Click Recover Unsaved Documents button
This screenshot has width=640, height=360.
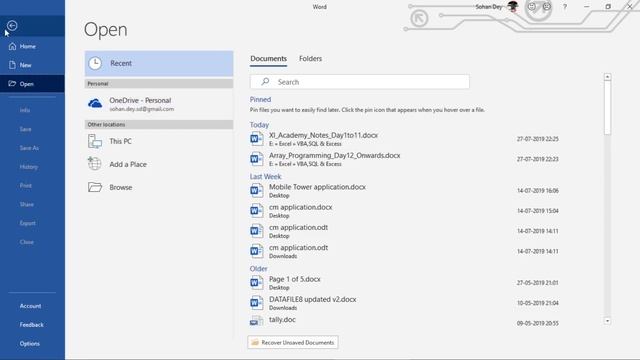(x=293, y=342)
